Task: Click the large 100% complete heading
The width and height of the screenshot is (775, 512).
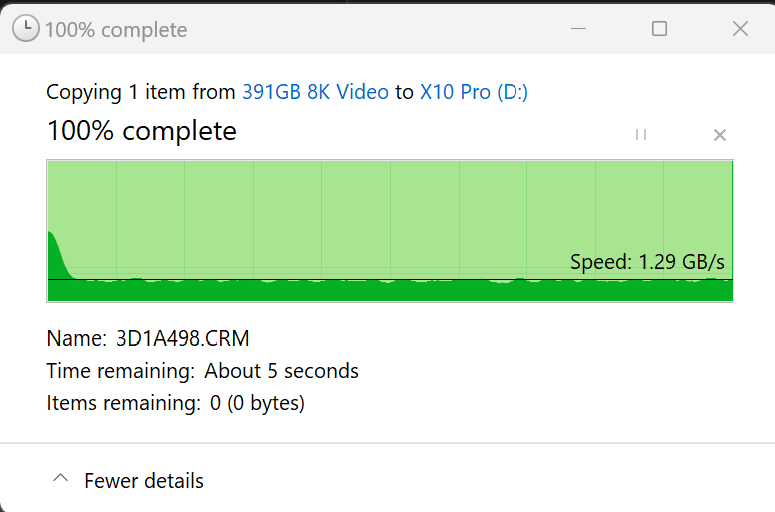Action: (141, 131)
